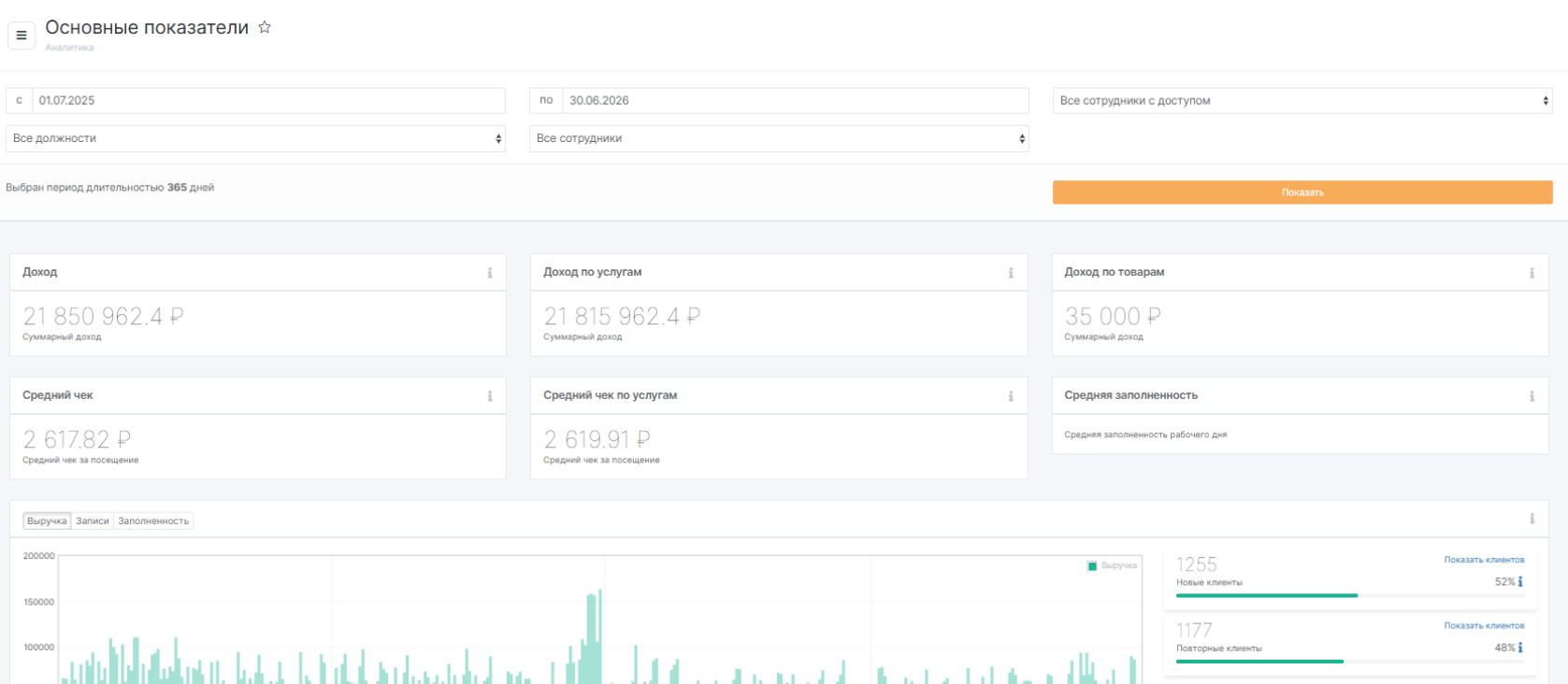Click the goods income value 35 000 ₽
Viewport: 1568px width, 684px height.
(x=1113, y=316)
